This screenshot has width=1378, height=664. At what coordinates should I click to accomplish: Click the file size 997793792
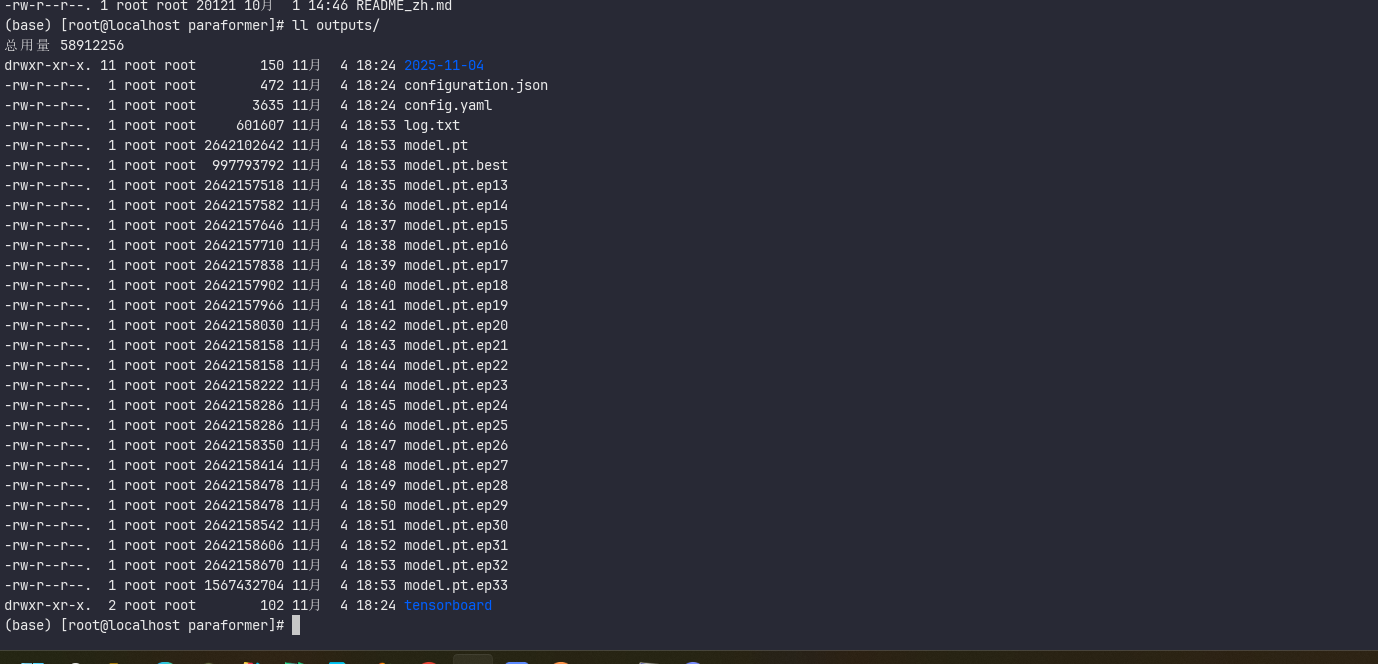(248, 166)
